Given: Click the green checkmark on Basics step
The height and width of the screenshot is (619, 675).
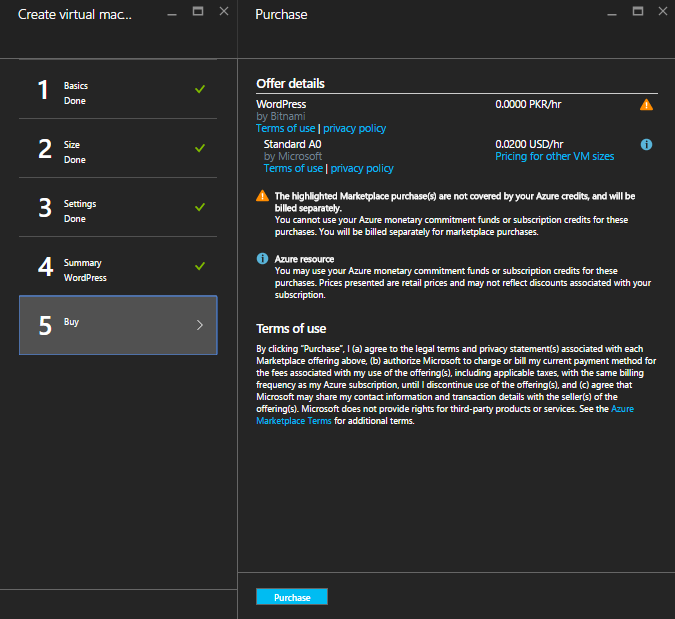Looking at the screenshot, I should 200,89.
